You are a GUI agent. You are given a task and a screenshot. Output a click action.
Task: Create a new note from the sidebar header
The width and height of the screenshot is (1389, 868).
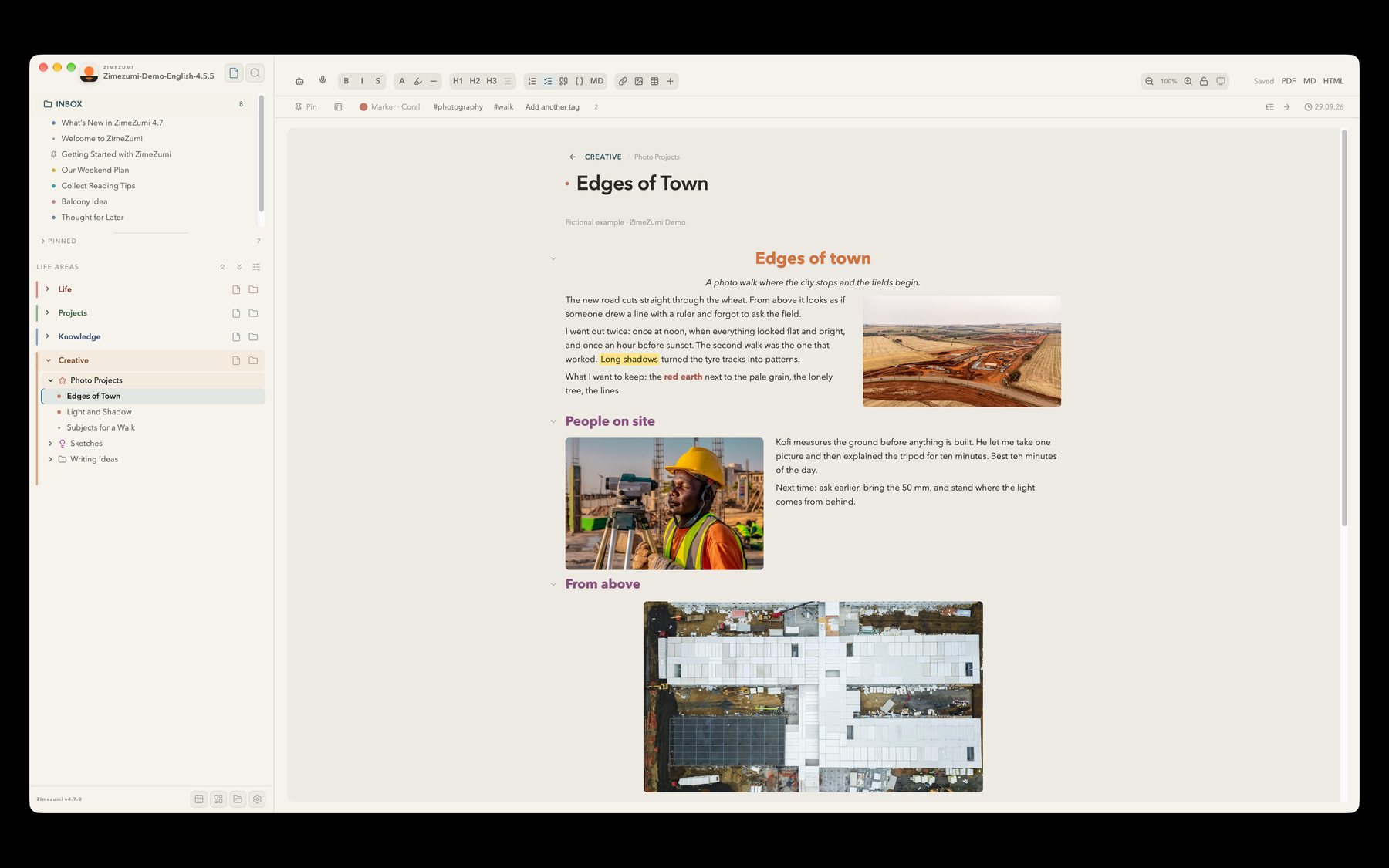coord(234,73)
